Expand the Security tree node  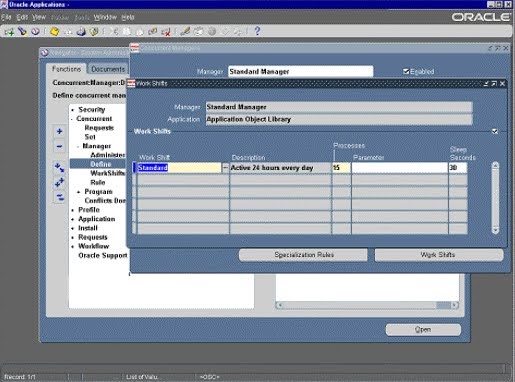73,110
